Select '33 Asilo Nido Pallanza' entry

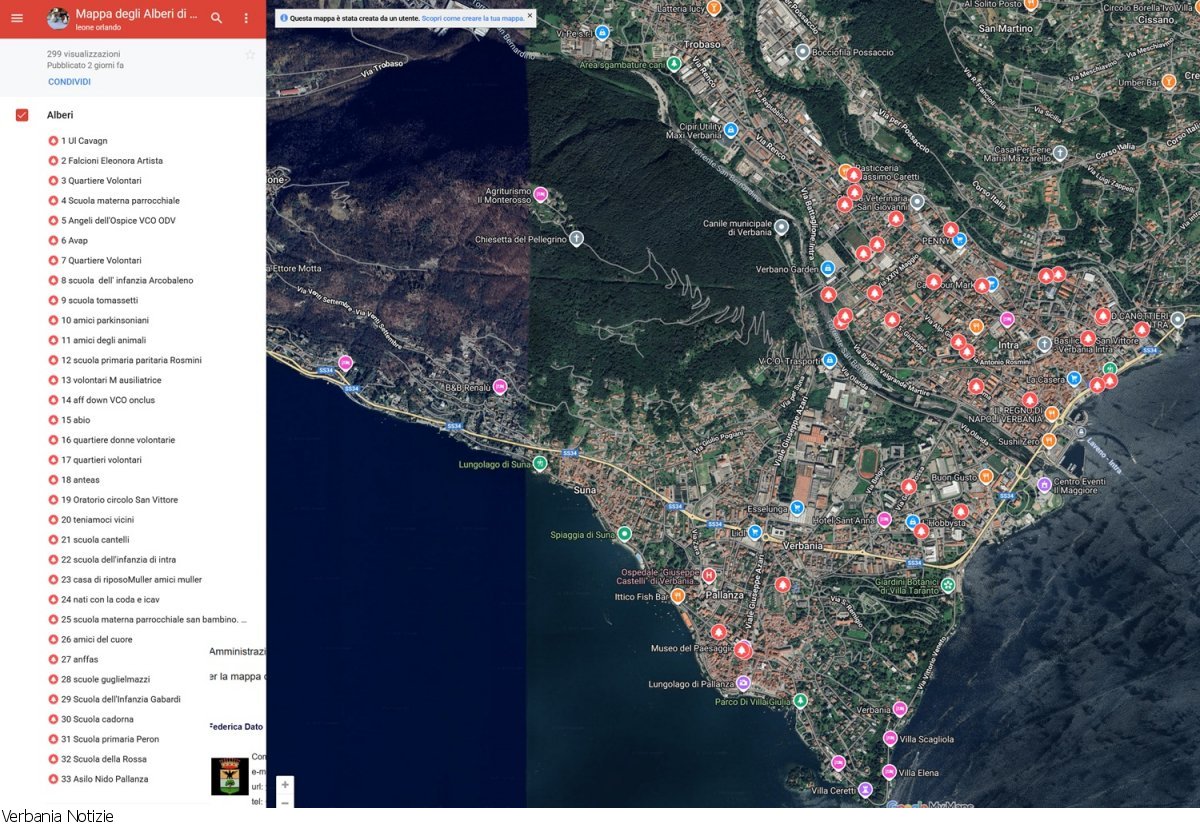coord(104,779)
